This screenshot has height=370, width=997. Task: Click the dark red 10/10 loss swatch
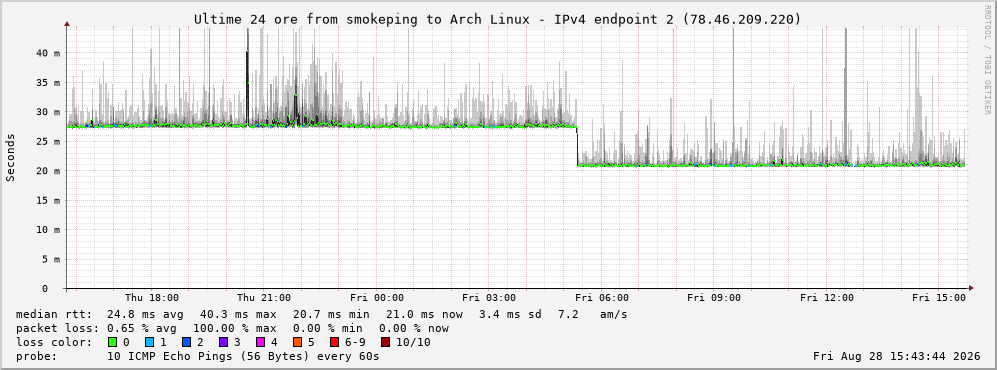tap(386, 343)
